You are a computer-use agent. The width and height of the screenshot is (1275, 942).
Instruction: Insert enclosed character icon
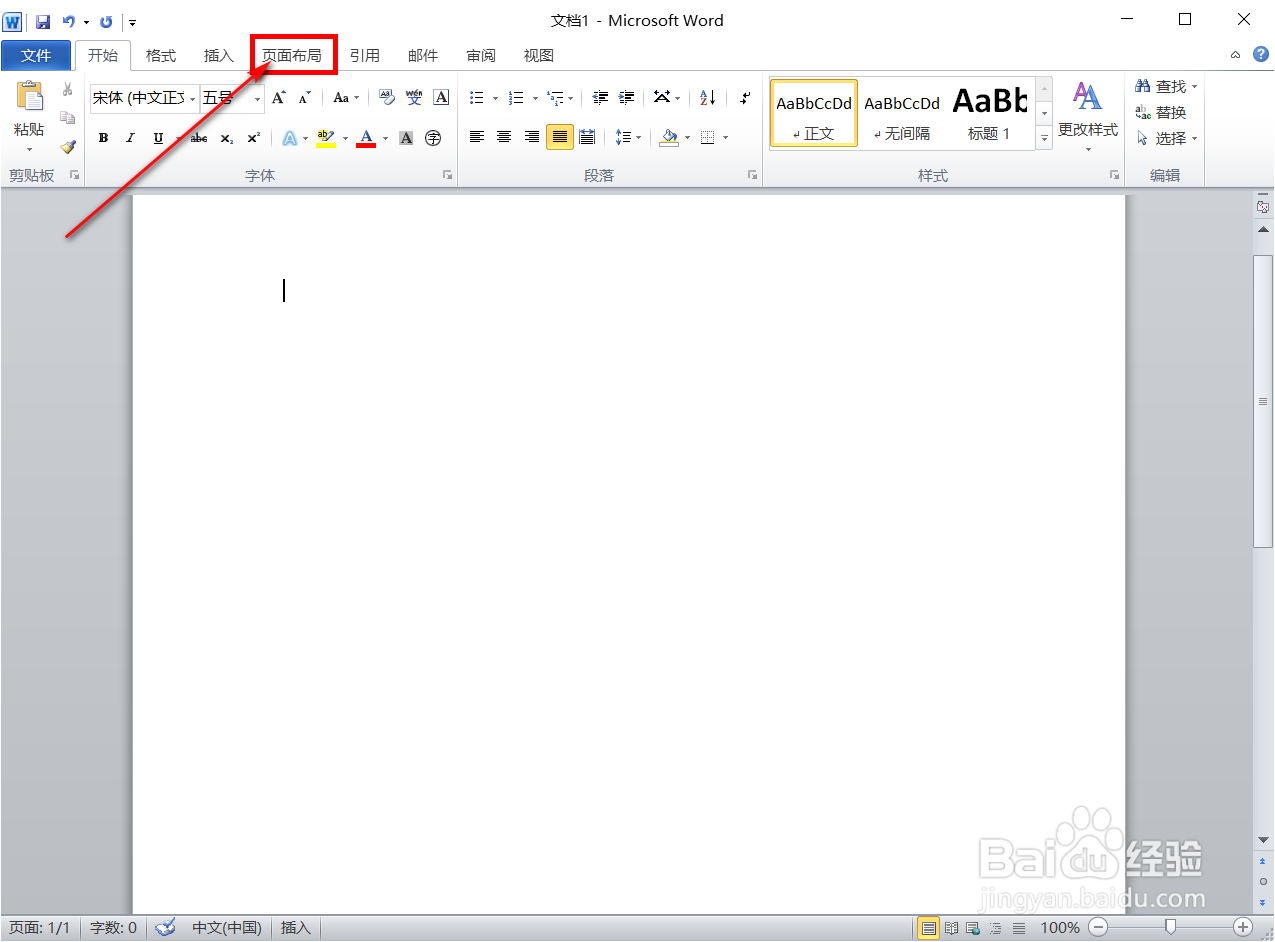click(433, 138)
